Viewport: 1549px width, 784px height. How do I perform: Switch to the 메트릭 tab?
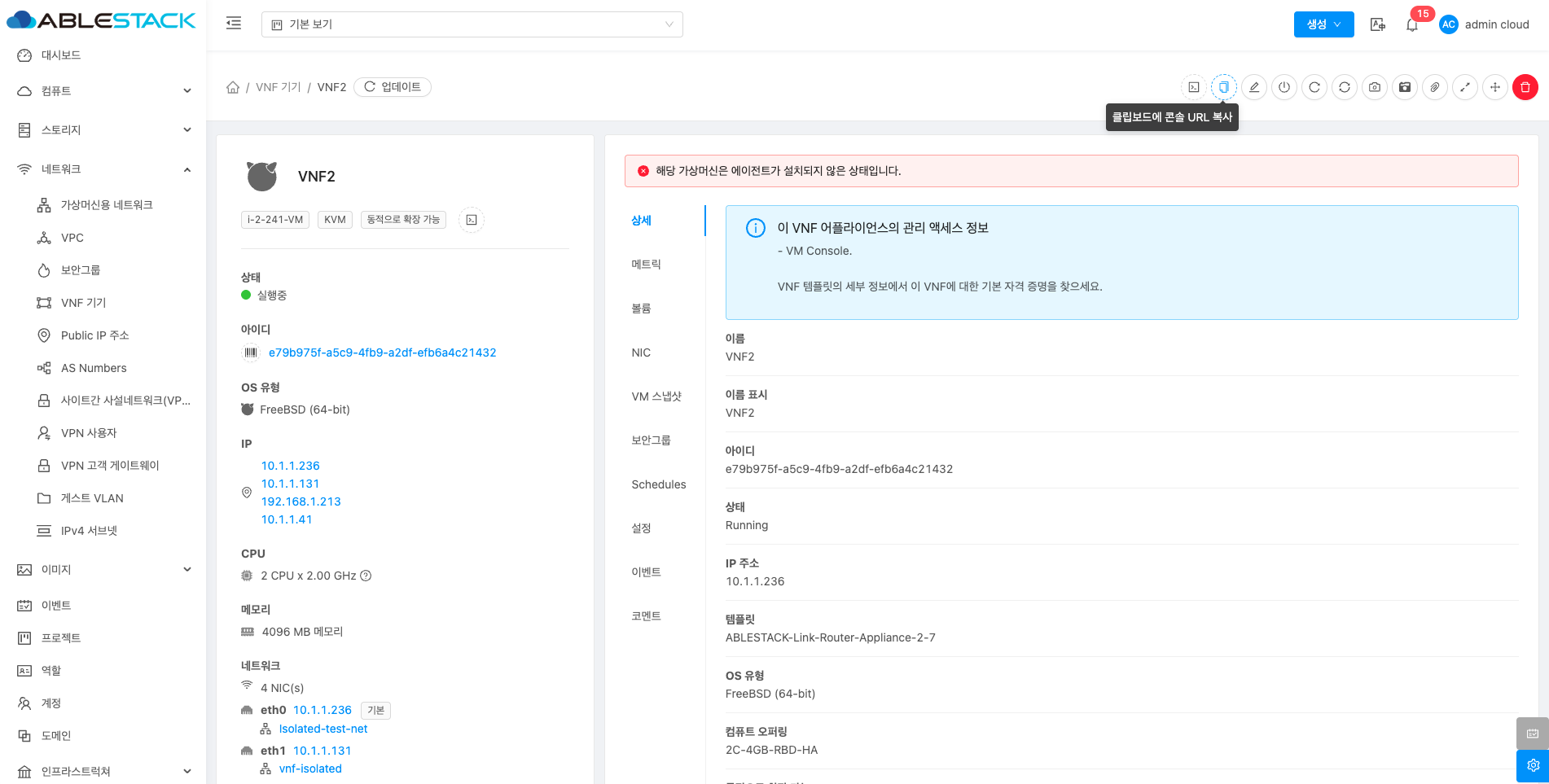click(x=646, y=265)
